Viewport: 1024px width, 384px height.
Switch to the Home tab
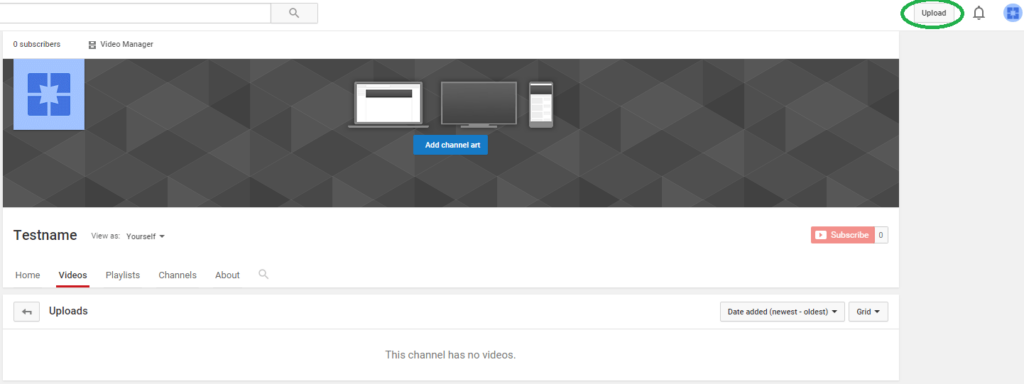tap(27, 275)
